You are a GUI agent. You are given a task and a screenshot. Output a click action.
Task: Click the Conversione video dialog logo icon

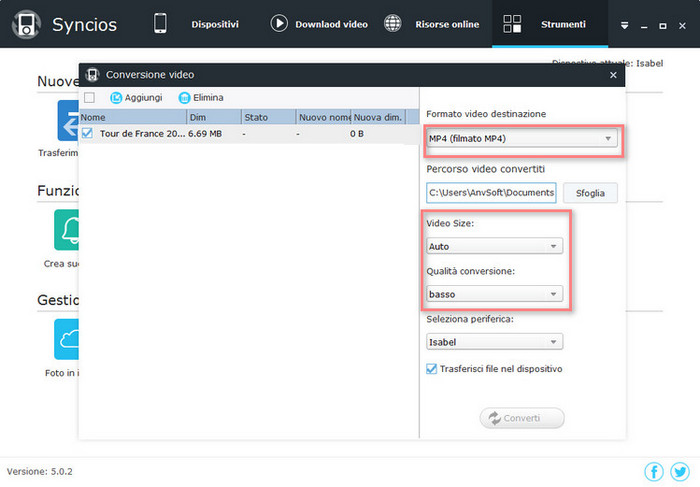point(92,75)
